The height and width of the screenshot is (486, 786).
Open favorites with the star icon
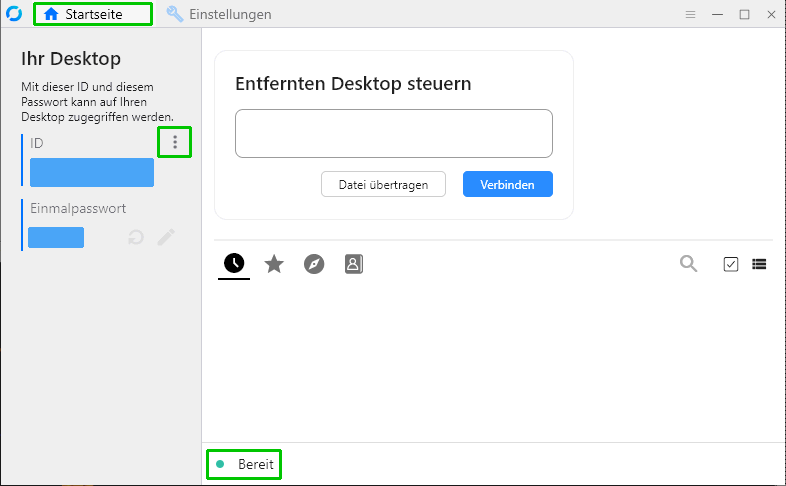274,264
